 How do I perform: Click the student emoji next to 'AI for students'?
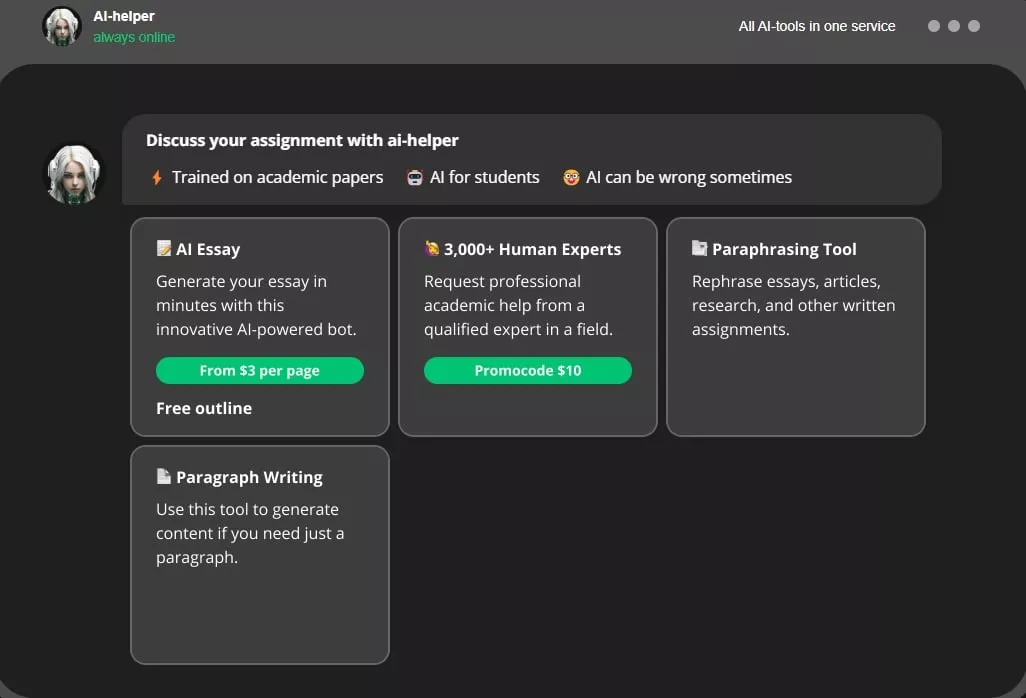tap(413, 177)
